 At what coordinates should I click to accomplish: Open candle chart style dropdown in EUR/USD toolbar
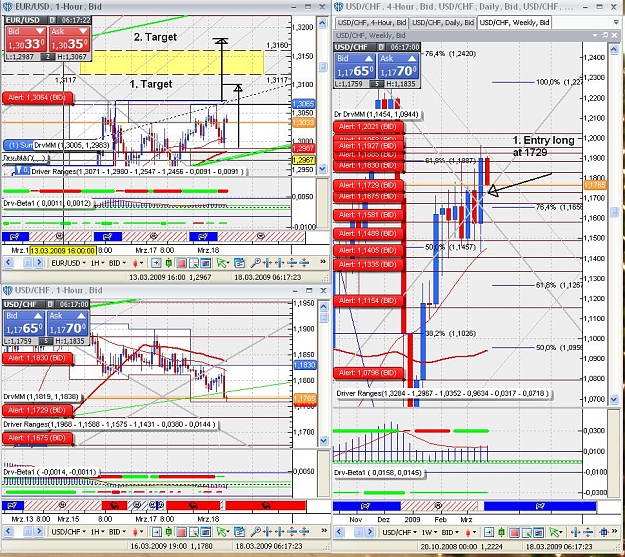pyautogui.click(x=138, y=263)
